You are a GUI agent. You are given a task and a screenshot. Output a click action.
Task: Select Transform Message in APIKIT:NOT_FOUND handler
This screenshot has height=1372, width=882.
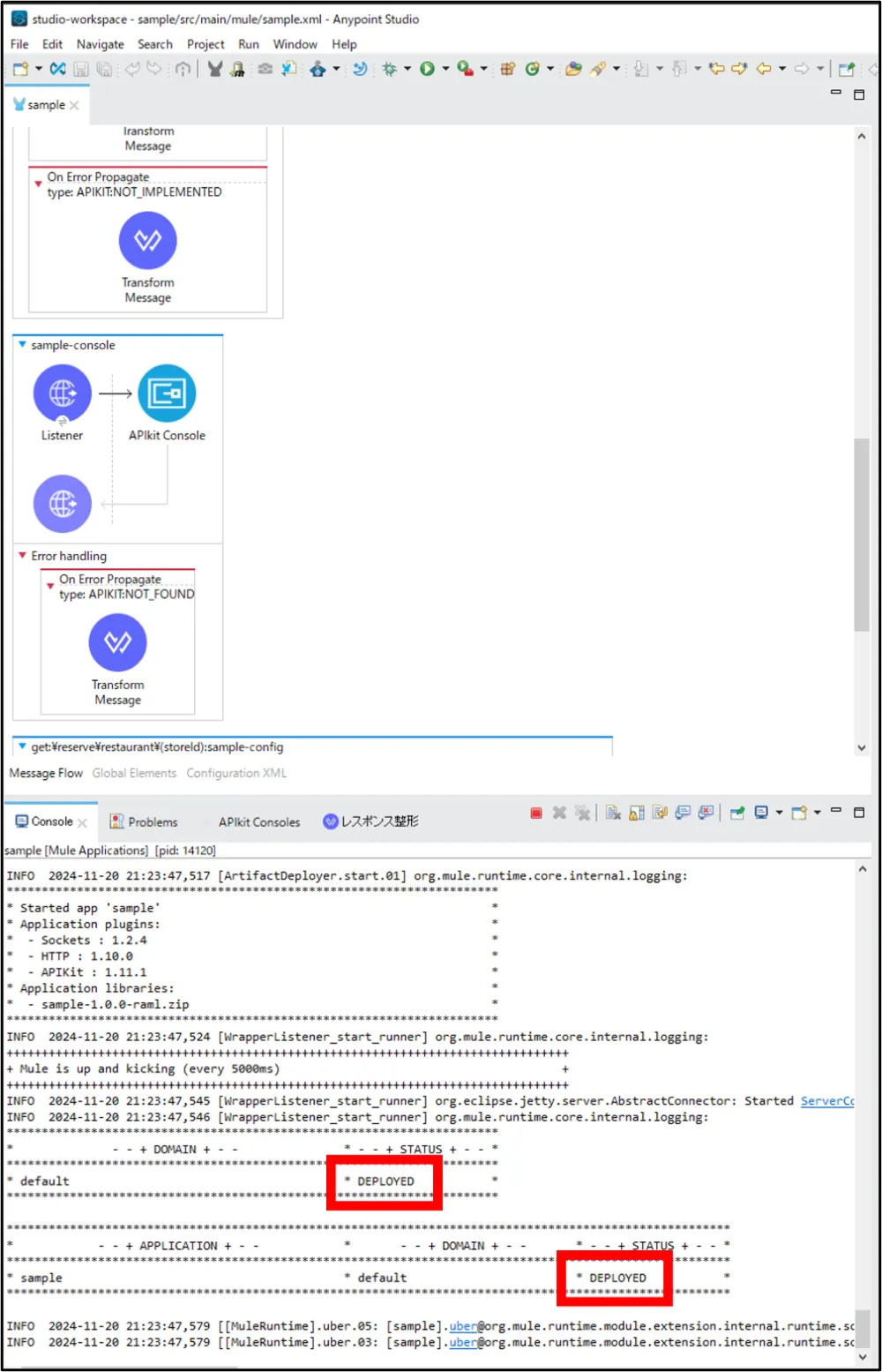pos(117,642)
